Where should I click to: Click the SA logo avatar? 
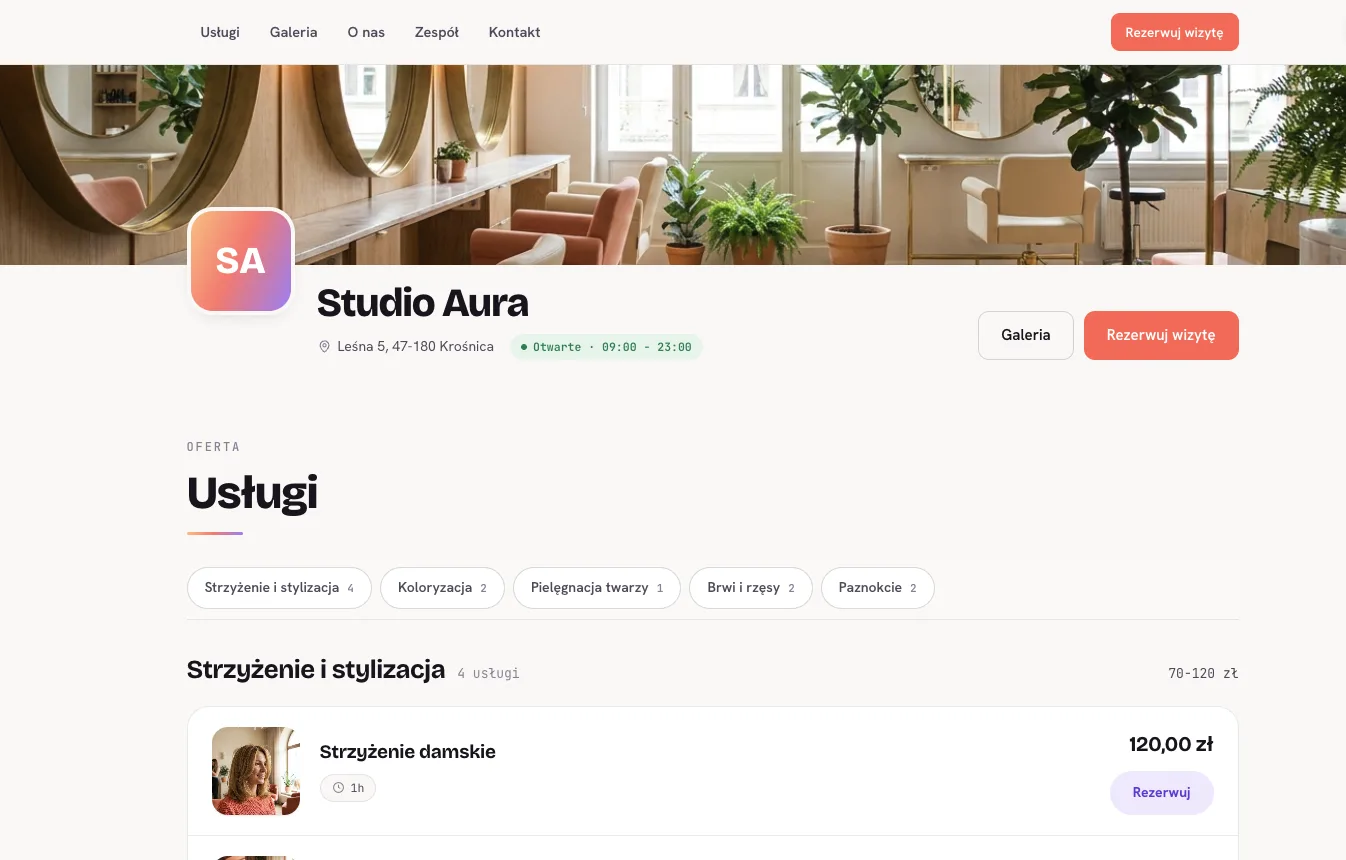(x=241, y=261)
